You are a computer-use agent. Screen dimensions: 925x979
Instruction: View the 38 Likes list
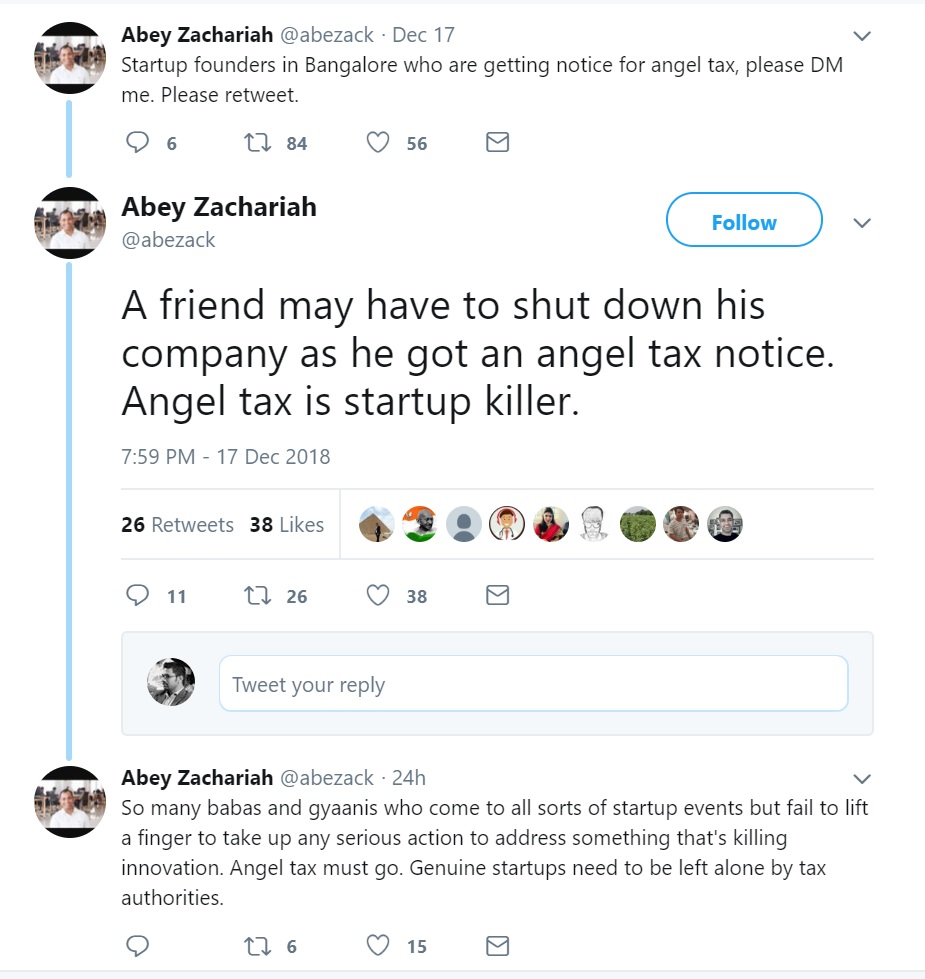[287, 525]
